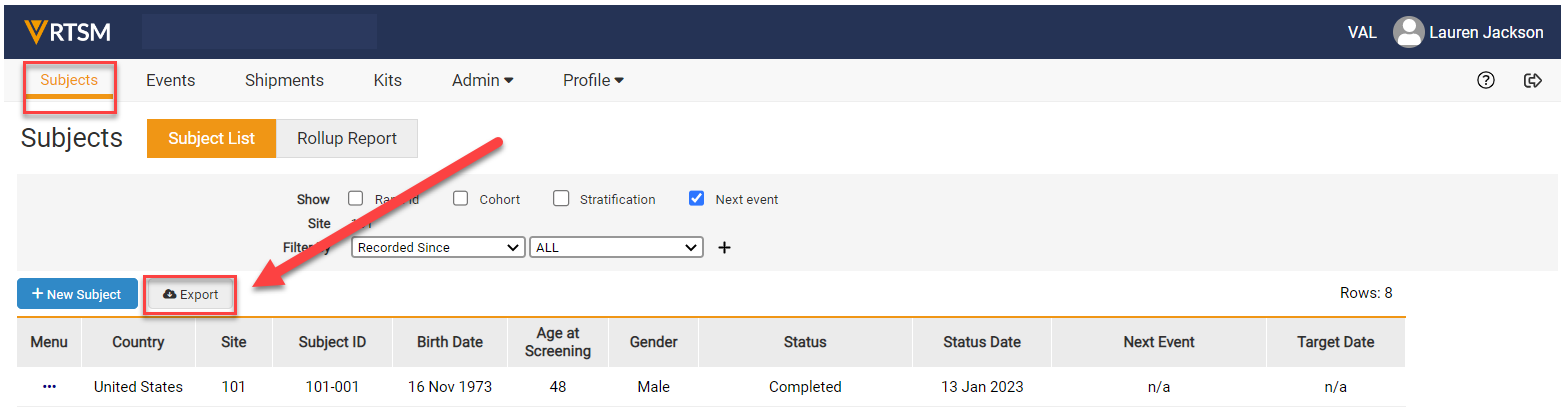This screenshot has width=1561, height=411.
Task: Click the plus icon to add filter
Action: coord(725,248)
